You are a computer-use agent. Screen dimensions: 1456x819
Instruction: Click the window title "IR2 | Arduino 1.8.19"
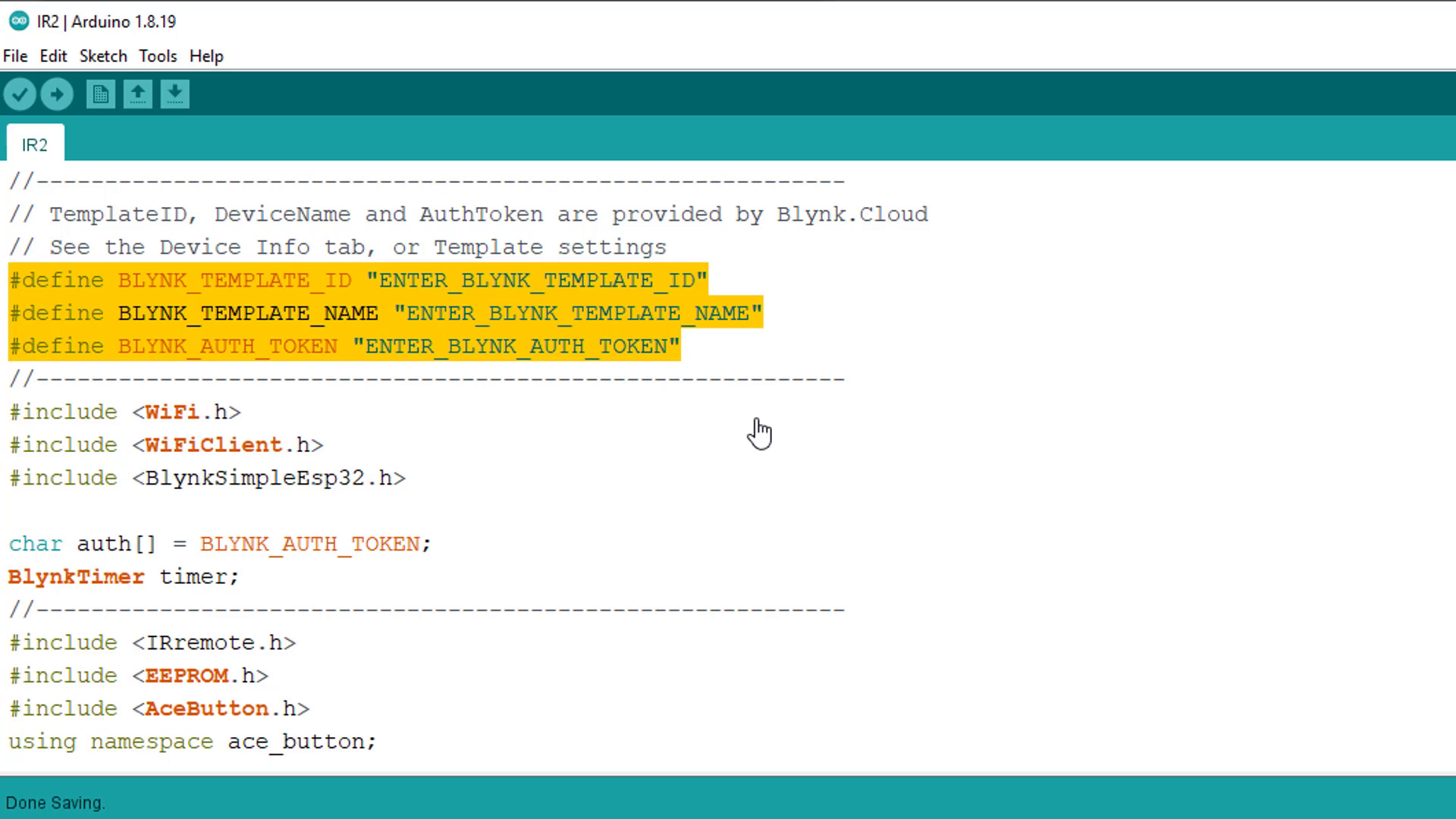pos(106,21)
